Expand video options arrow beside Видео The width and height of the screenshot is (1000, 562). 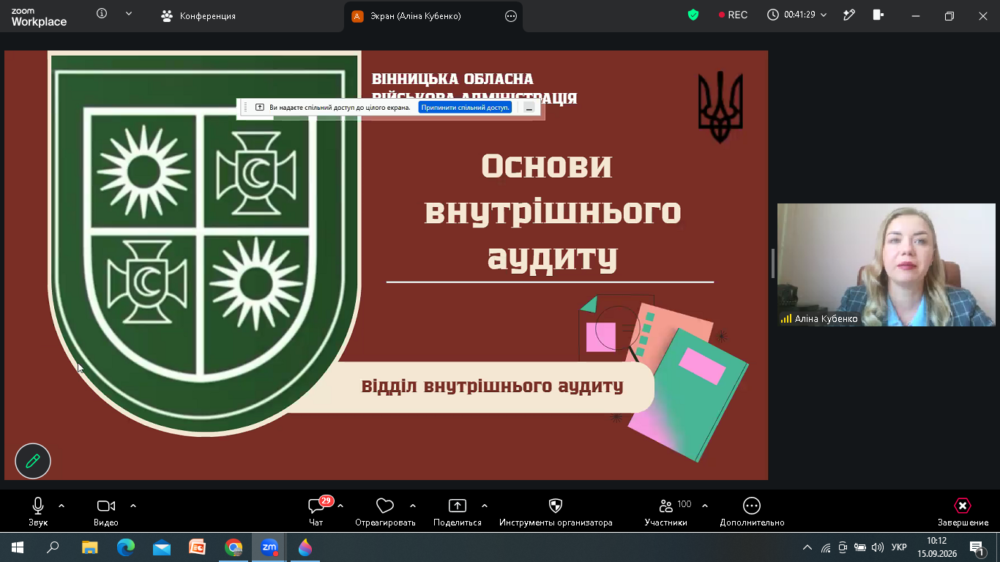click(133, 506)
